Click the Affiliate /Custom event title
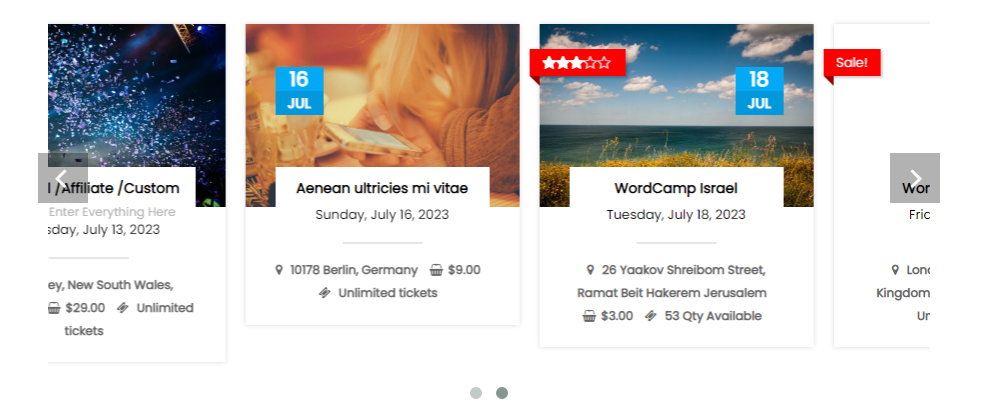This screenshot has height=414, width=982. (x=118, y=188)
